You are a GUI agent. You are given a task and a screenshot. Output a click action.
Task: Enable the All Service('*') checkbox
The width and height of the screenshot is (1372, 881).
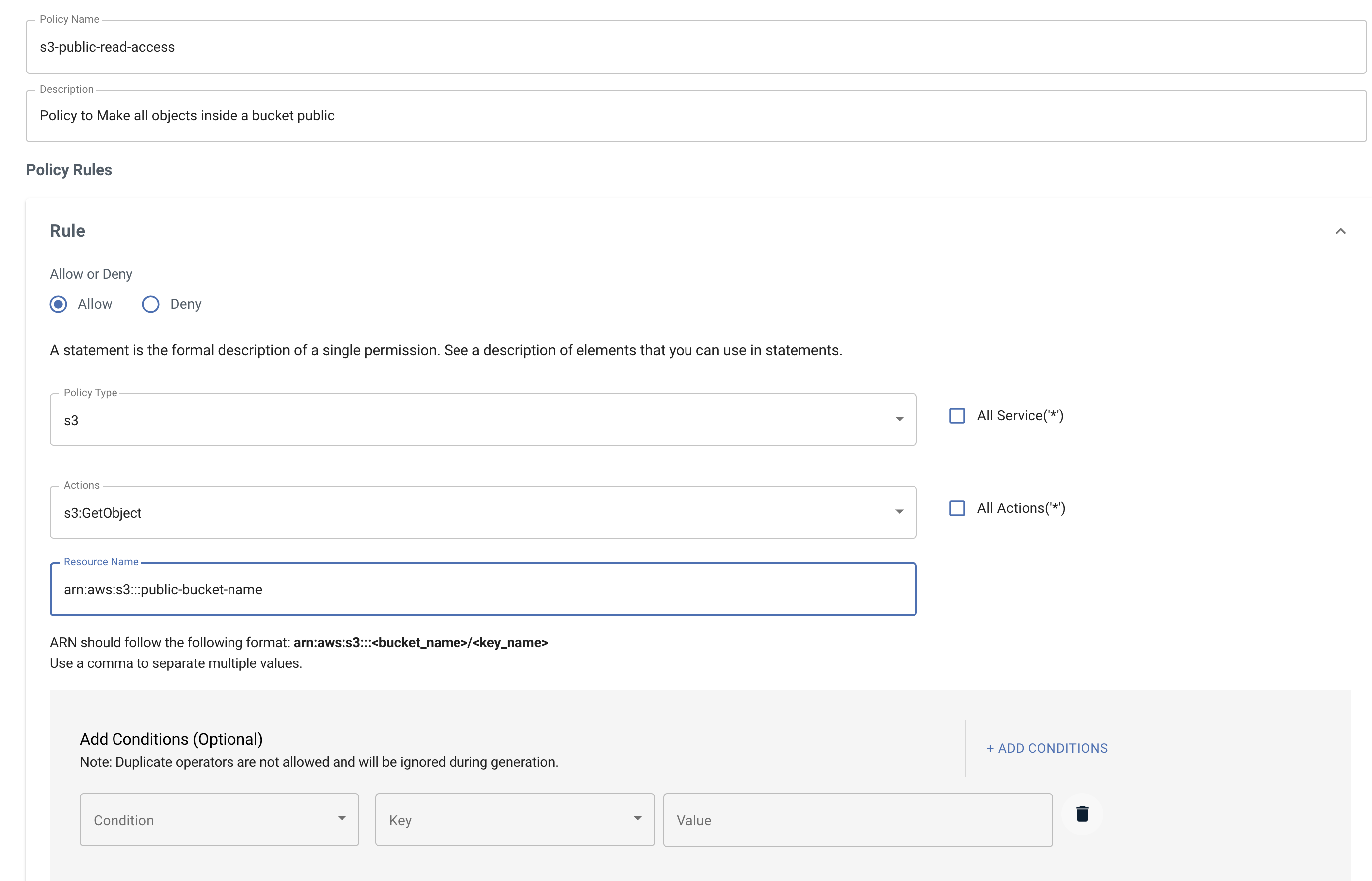tap(957, 415)
